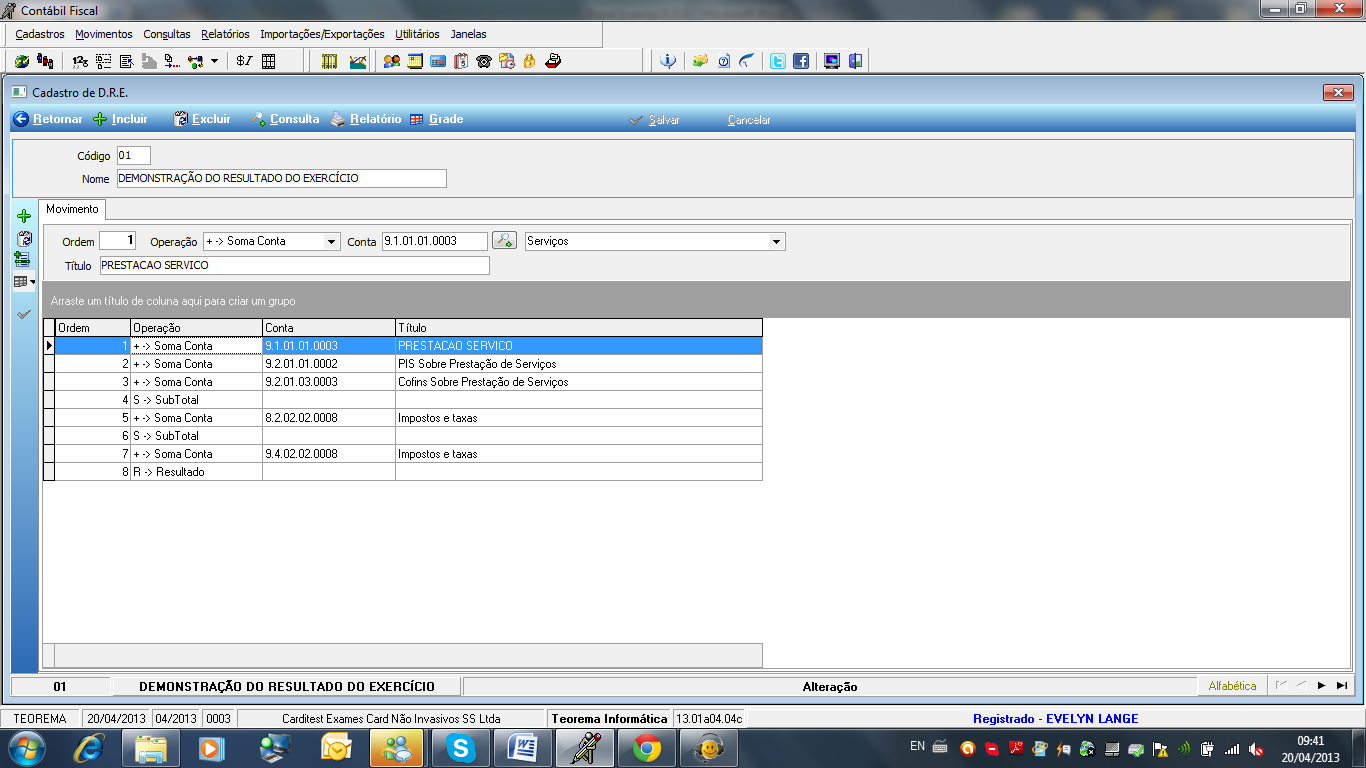Viewport: 1366px width, 768px height.
Task: Click the two-people users icon on the toolbar
Action: point(392,61)
